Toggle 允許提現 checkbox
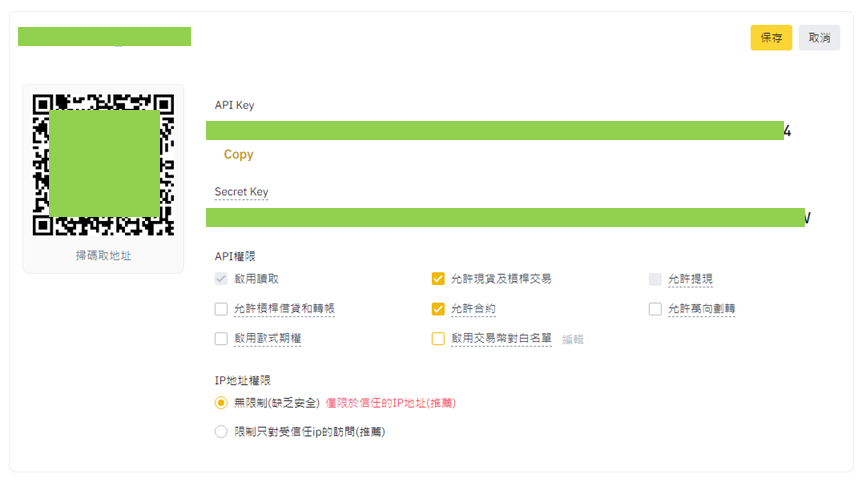The width and height of the screenshot is (866, 486). coord(655,279)
